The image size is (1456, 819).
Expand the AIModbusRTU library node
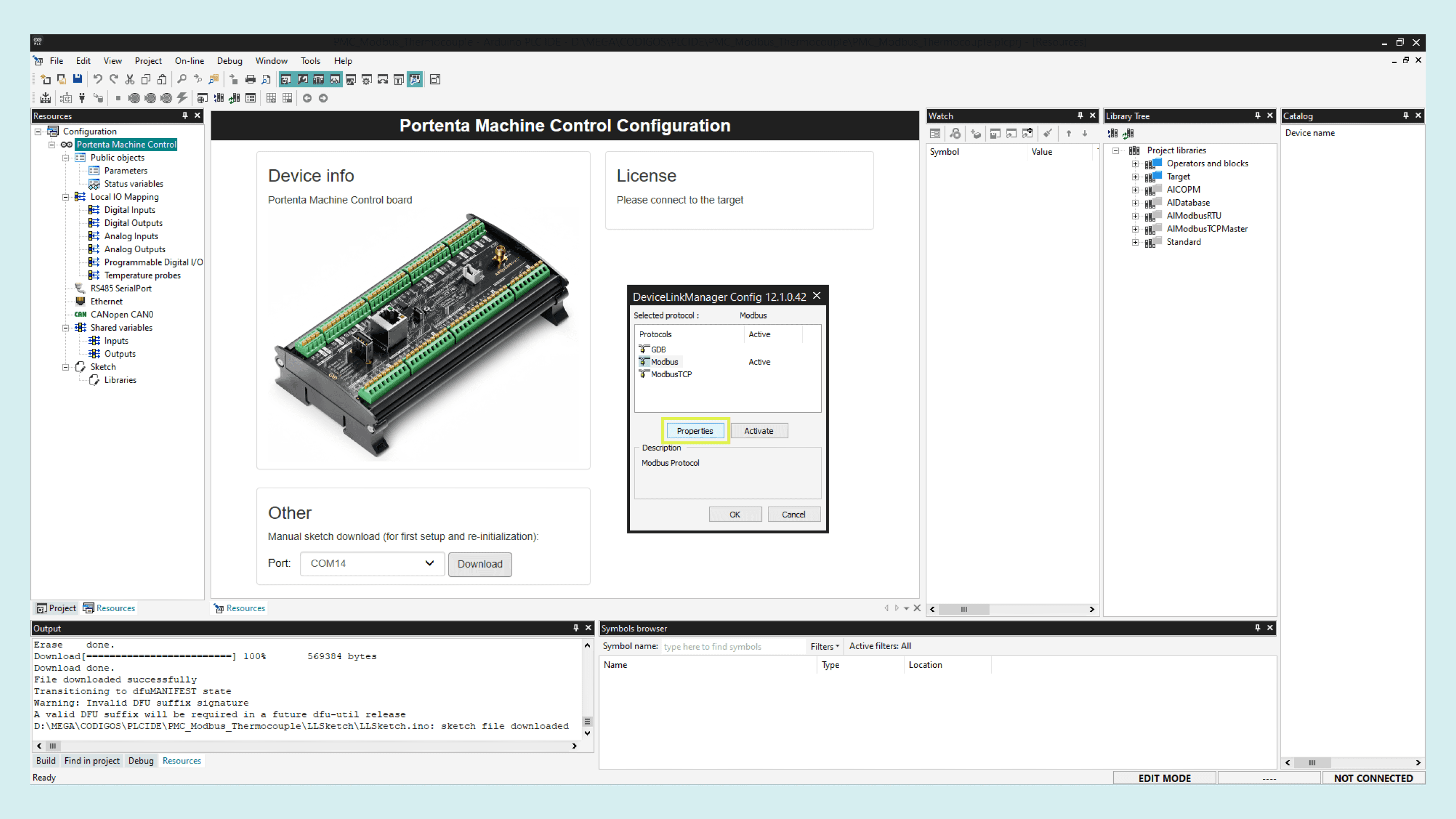1135,216
